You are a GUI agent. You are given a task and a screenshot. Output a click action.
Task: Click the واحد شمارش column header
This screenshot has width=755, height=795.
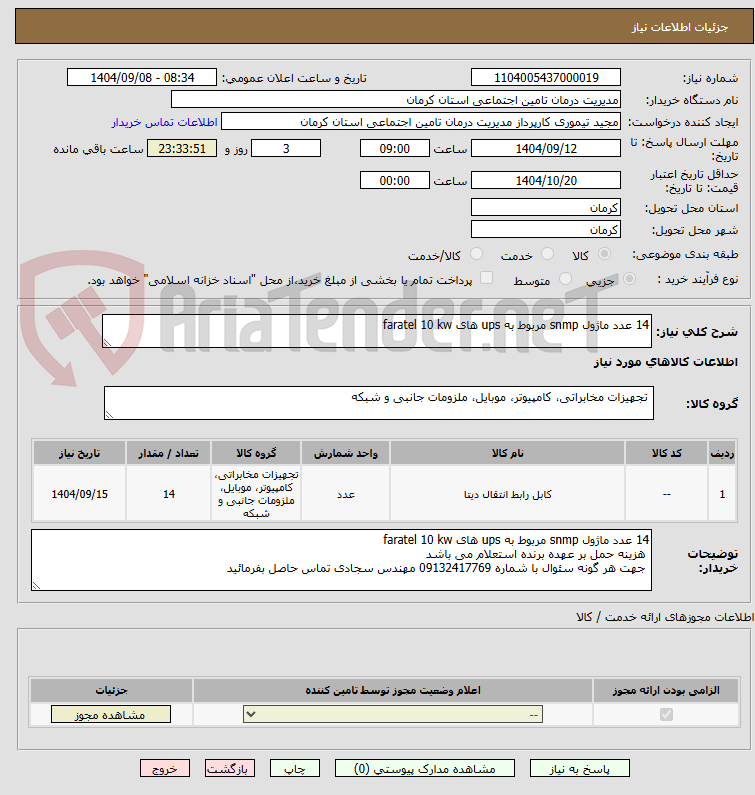(345, 453)
